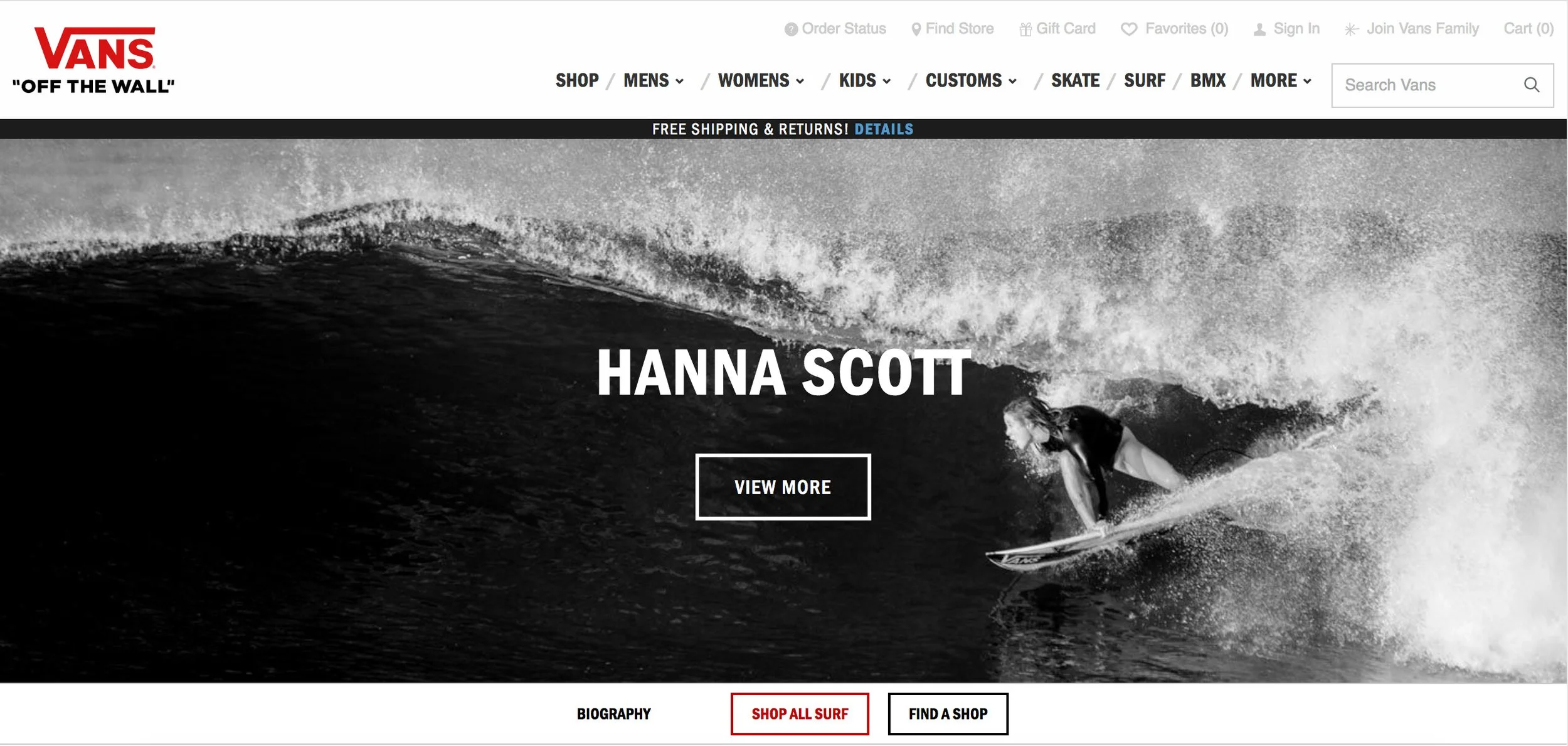Expand the MENS dropdown menu
Image resolution: width=1568 pixels, height=746 pixels.
tap(653, 81)
